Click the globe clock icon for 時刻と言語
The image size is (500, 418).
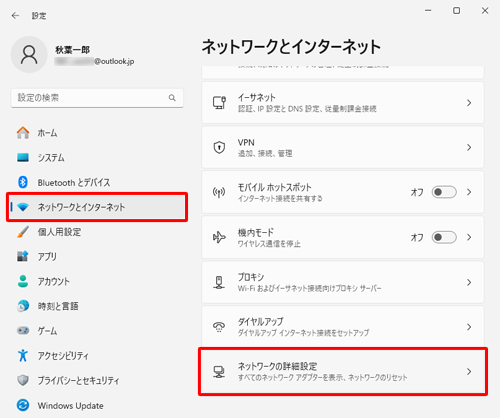click(23, 306)
